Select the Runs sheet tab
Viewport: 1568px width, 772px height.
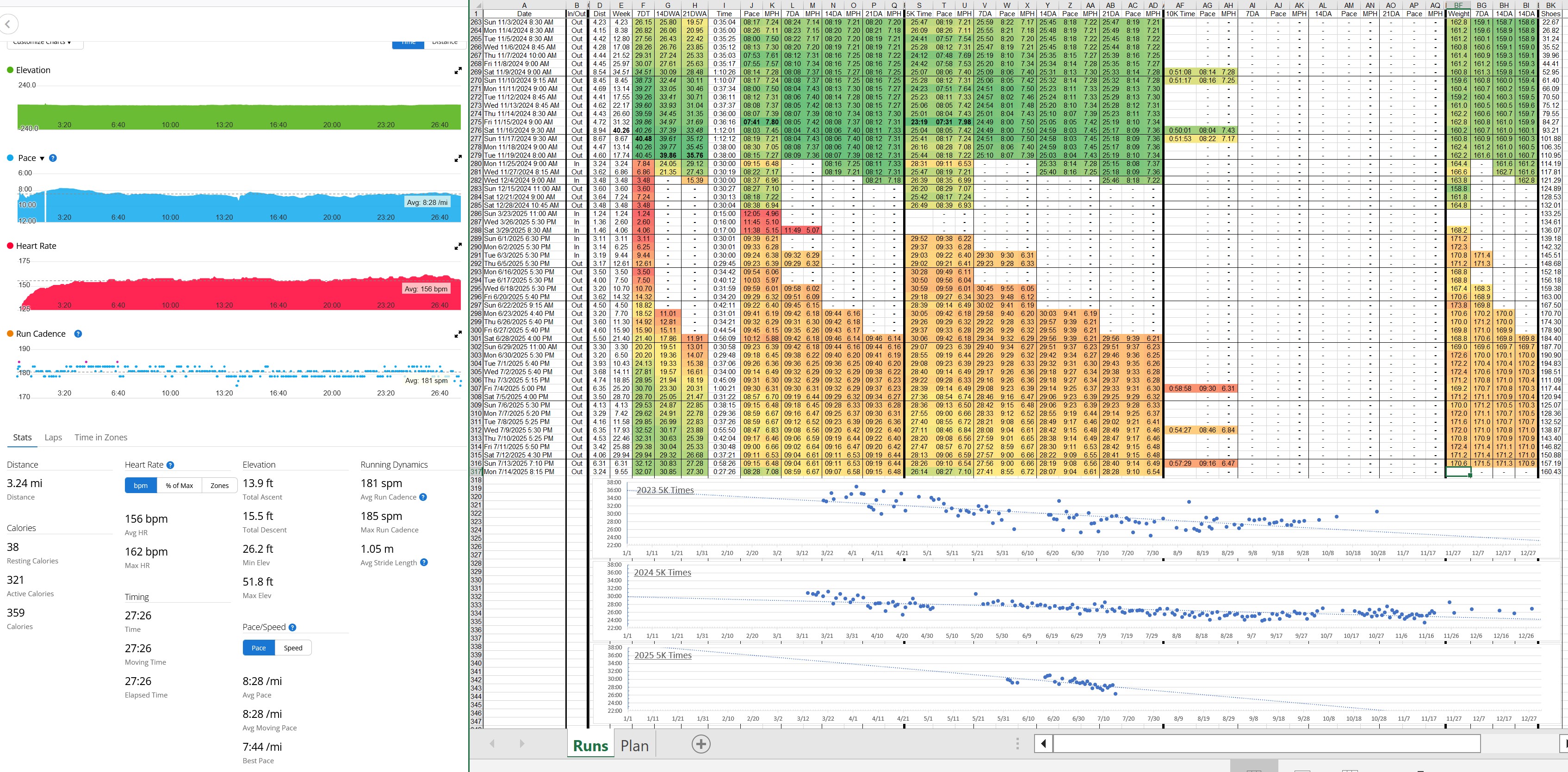pos(590,746)
